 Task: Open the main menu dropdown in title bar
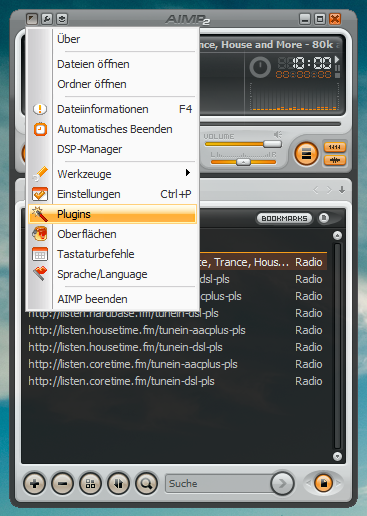click(32, 19)
